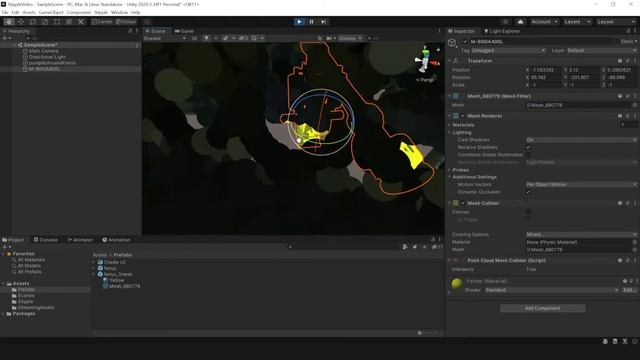Open the Assets menu

click(x=29, y=13)
